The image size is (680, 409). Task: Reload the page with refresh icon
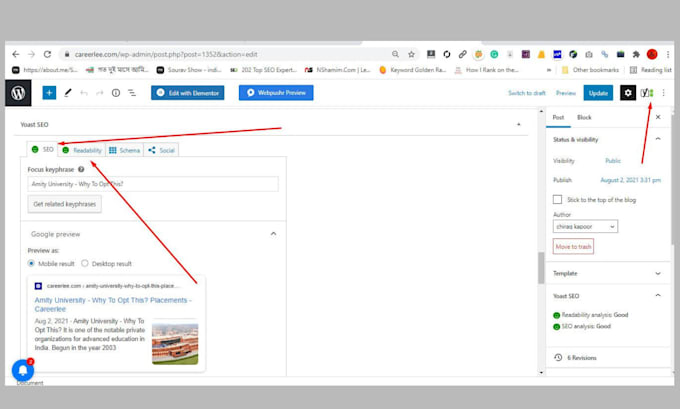[x=47, y=54]
